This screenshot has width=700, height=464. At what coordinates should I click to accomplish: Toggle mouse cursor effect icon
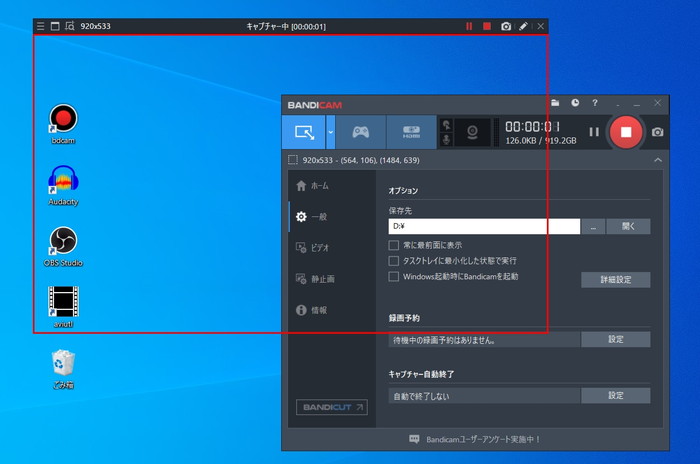pyautogui.click(x=446, y=125)
